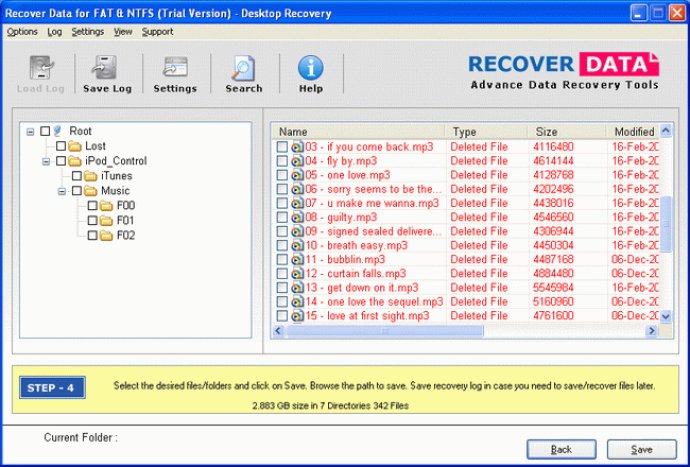Check the Music folder checkbox
The image size is (690, 467).
point(77,191)
